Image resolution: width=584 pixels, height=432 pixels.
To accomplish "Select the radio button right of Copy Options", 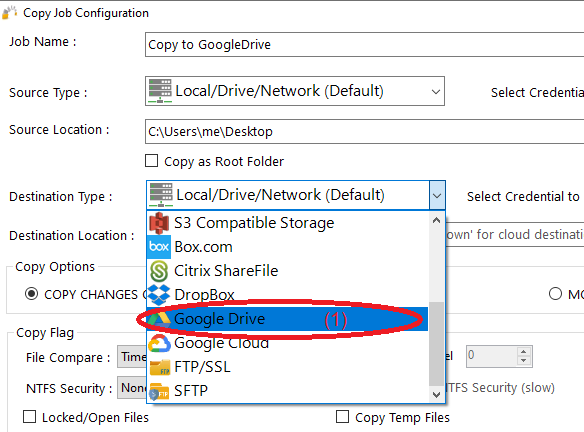I will (x=555, y=294).
